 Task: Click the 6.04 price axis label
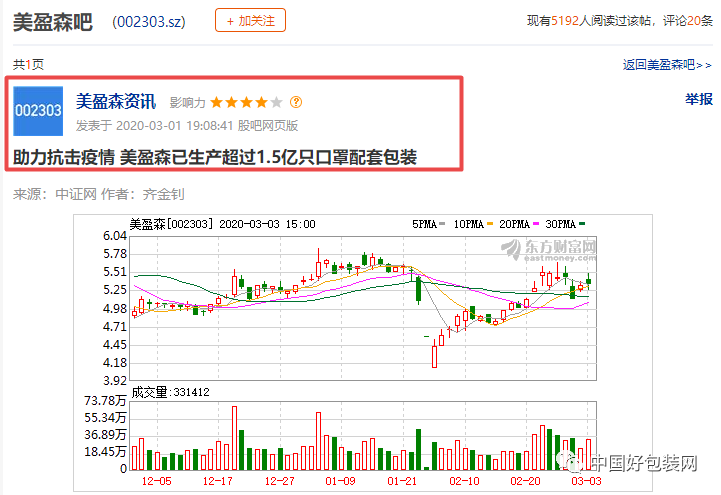click(x=114, y=236)
